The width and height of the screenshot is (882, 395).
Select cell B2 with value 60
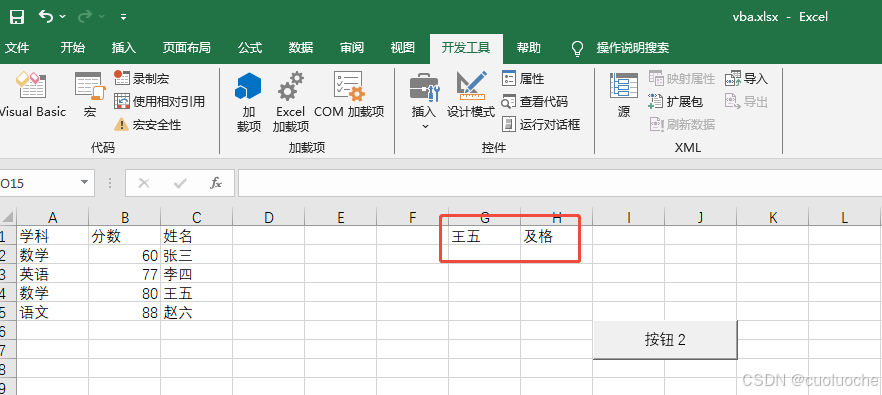tap(125, 255)
